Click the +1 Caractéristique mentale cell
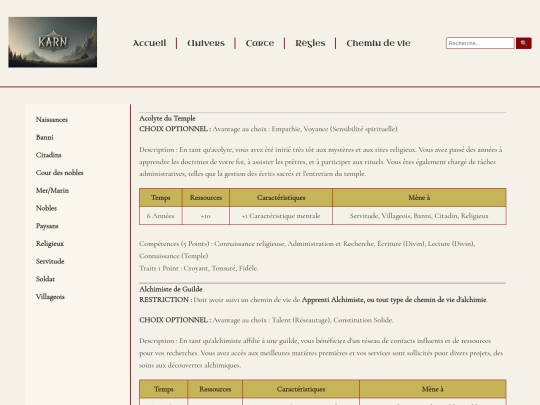The height and width of the screenshot is (405, 540). coord(281,216)
